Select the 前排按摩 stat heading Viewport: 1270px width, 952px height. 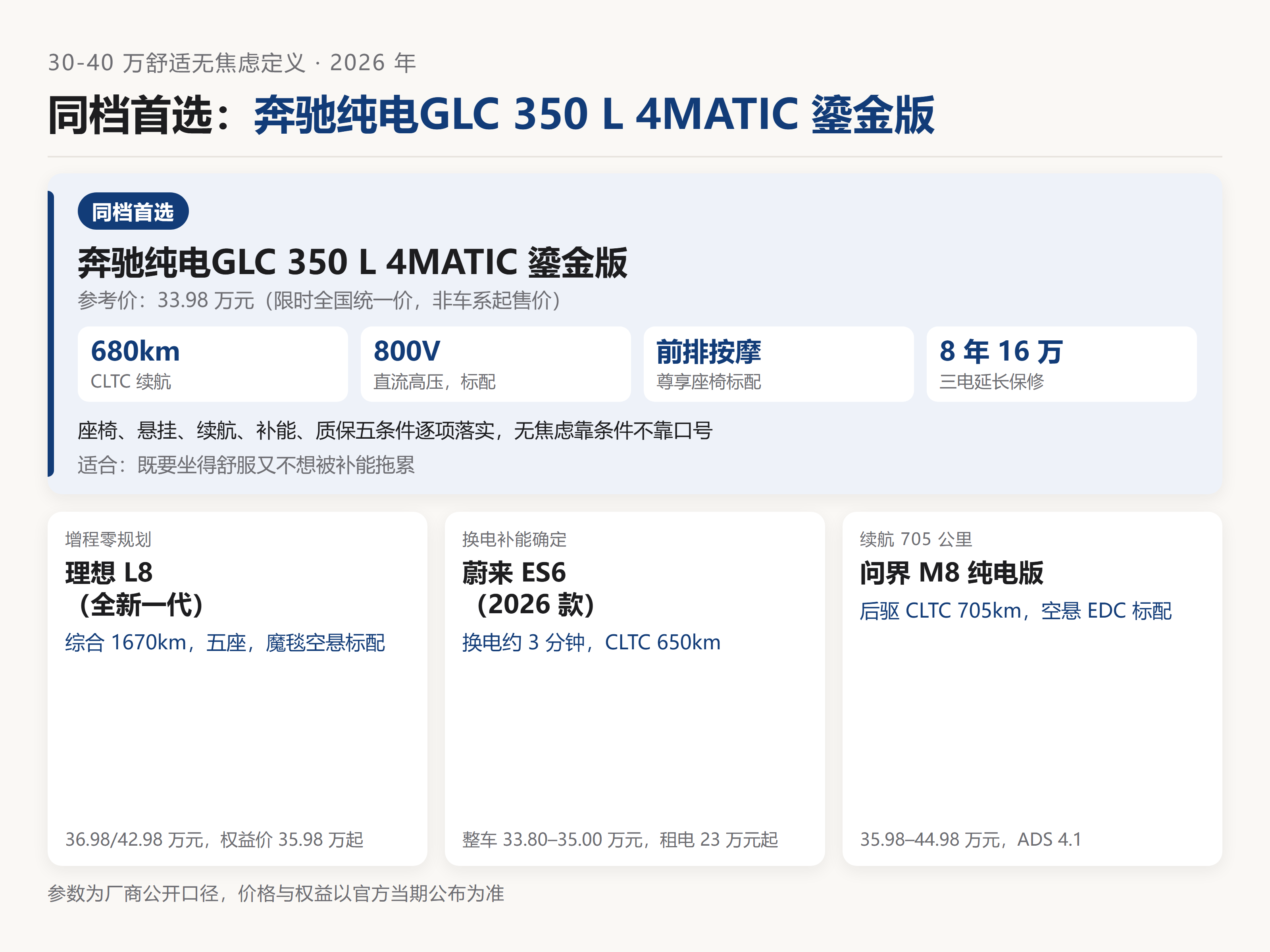pos(709,351)
